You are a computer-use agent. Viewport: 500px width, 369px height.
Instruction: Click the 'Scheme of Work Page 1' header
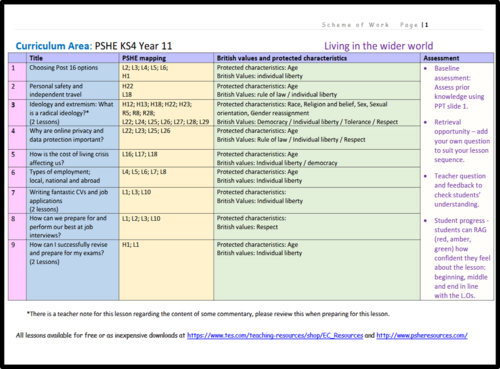click(375, 25)
